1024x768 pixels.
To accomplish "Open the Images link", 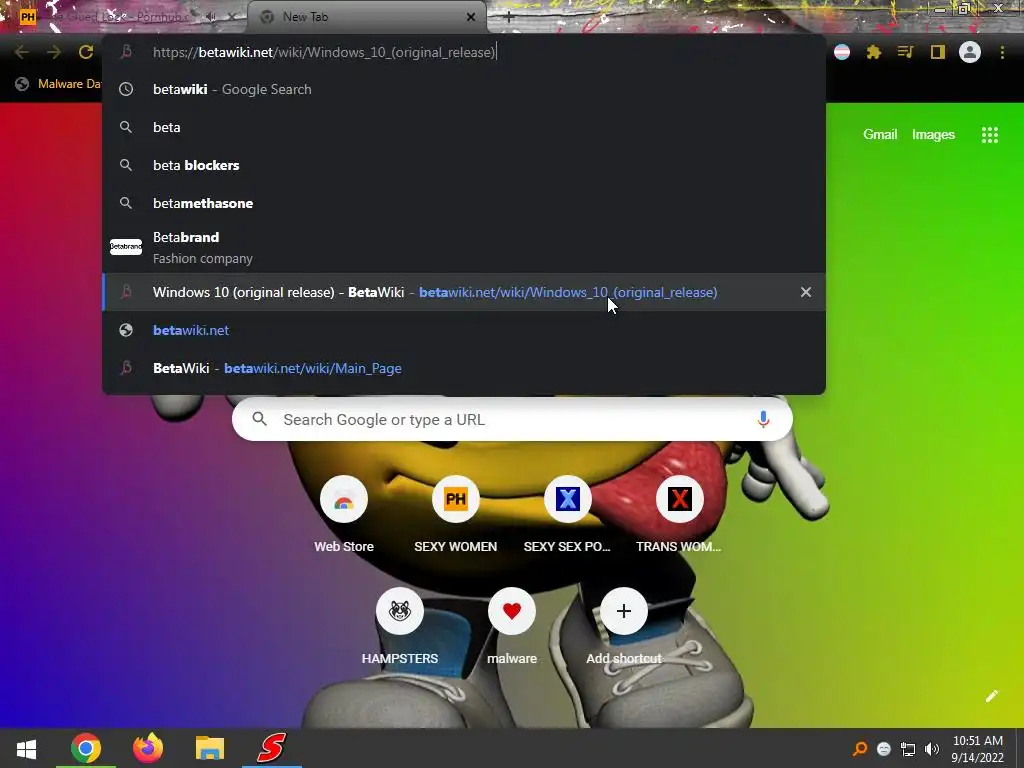I will [x=933, y=135].
